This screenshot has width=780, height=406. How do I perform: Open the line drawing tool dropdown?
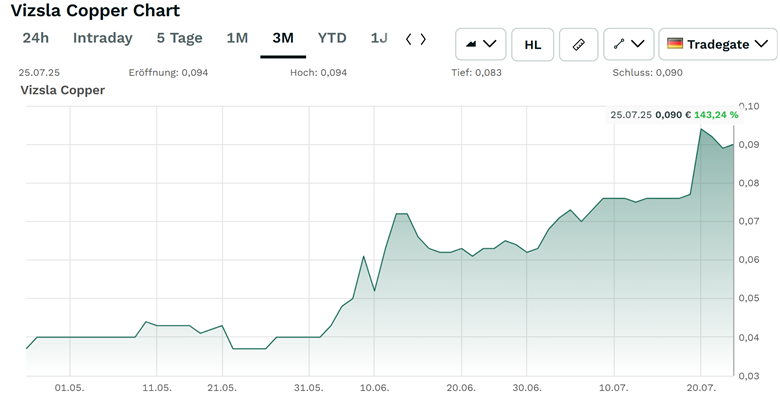(x=629, y=44)
